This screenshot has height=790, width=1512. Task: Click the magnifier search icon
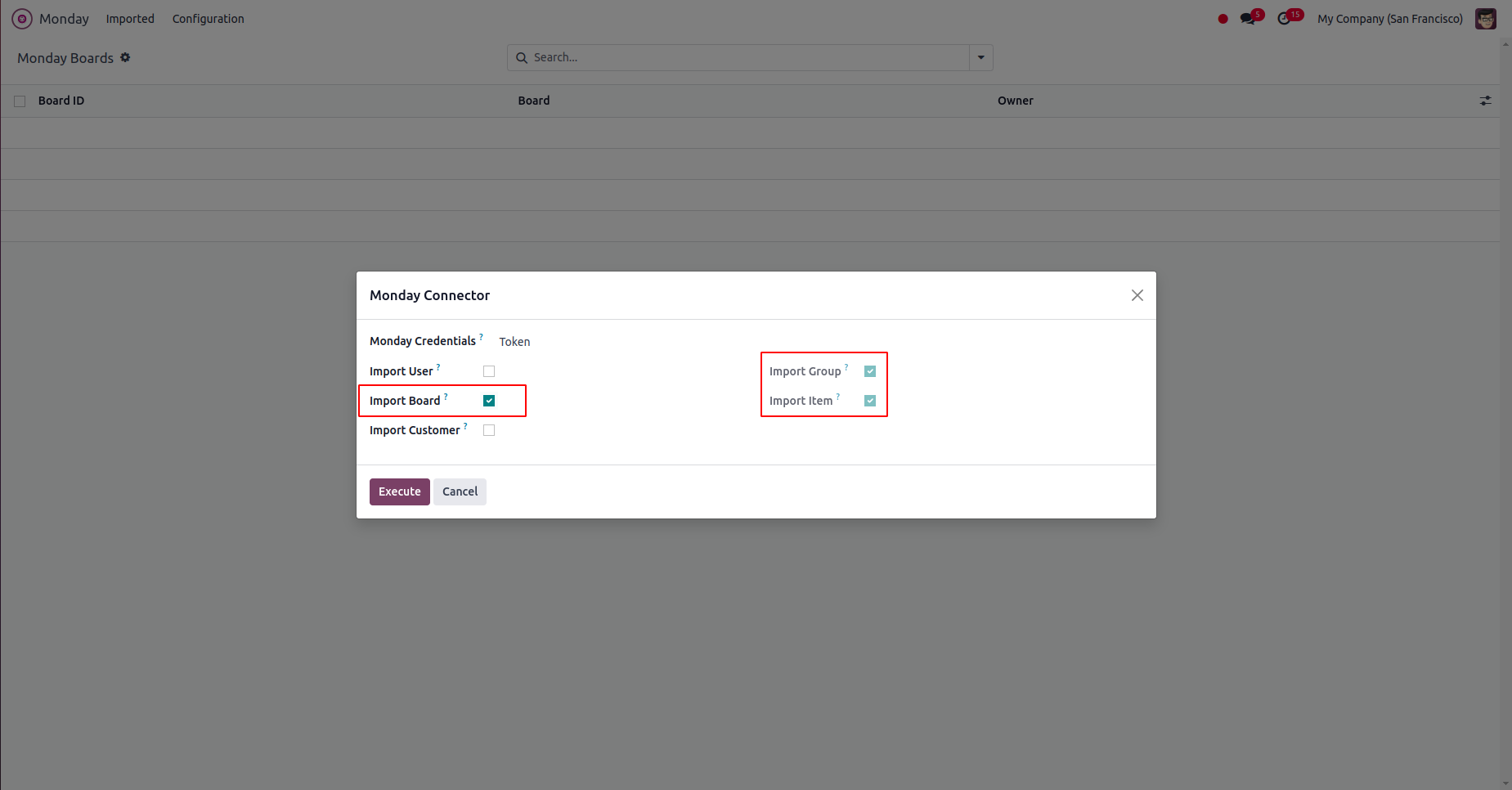522,58
